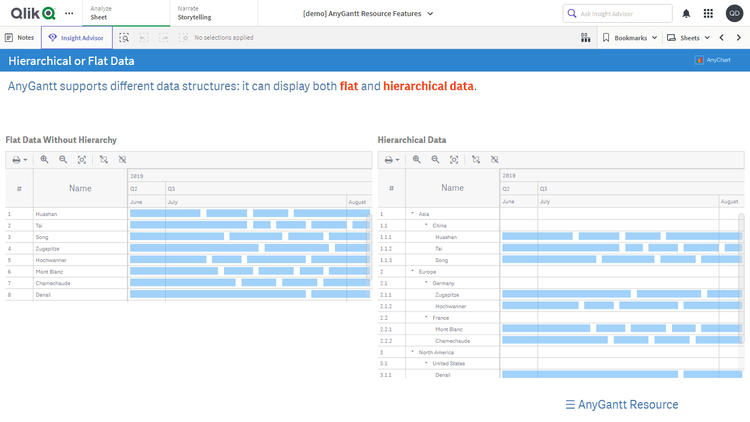
Task: Collapse Germany hierarchy node
Action: point(426,283)
